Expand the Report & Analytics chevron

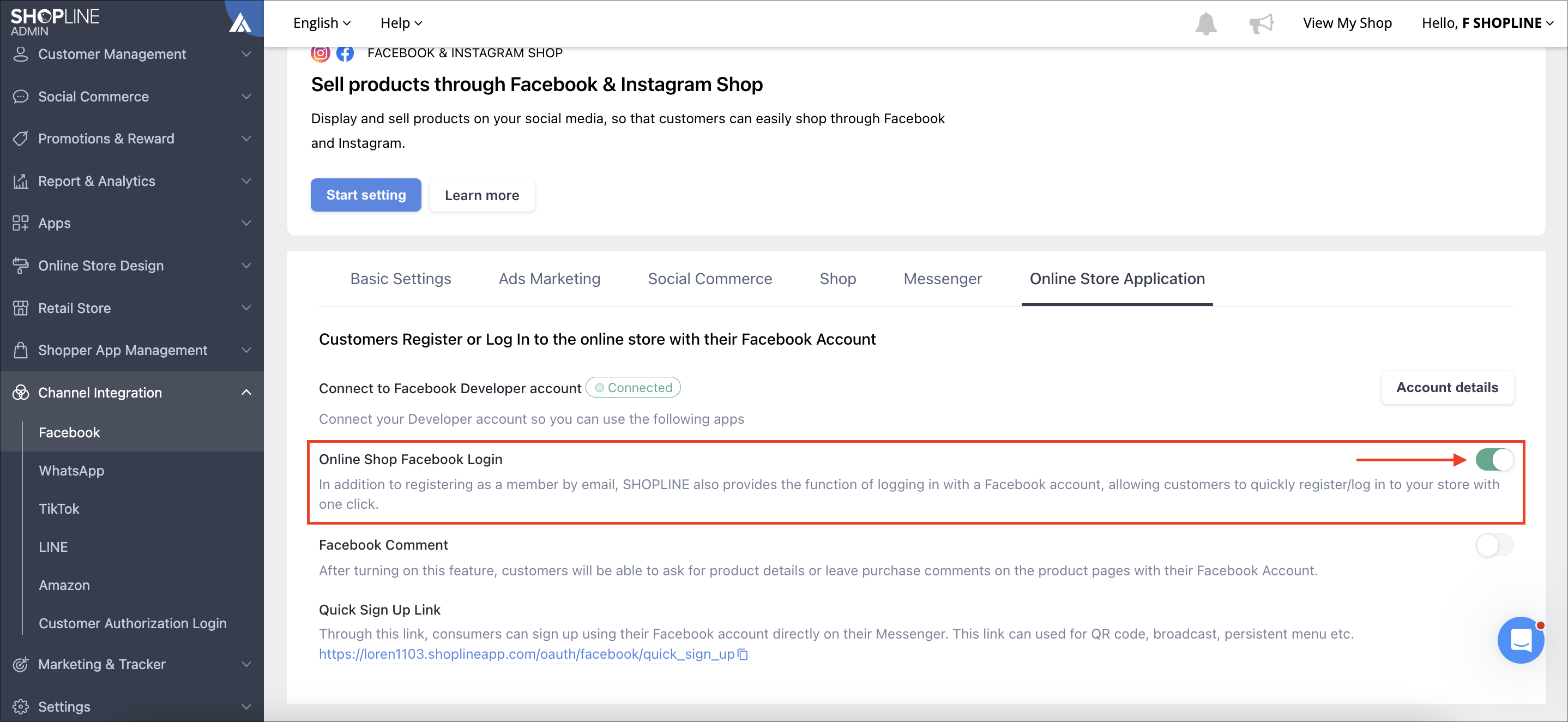pyautogui.click(x=246, y=181)
